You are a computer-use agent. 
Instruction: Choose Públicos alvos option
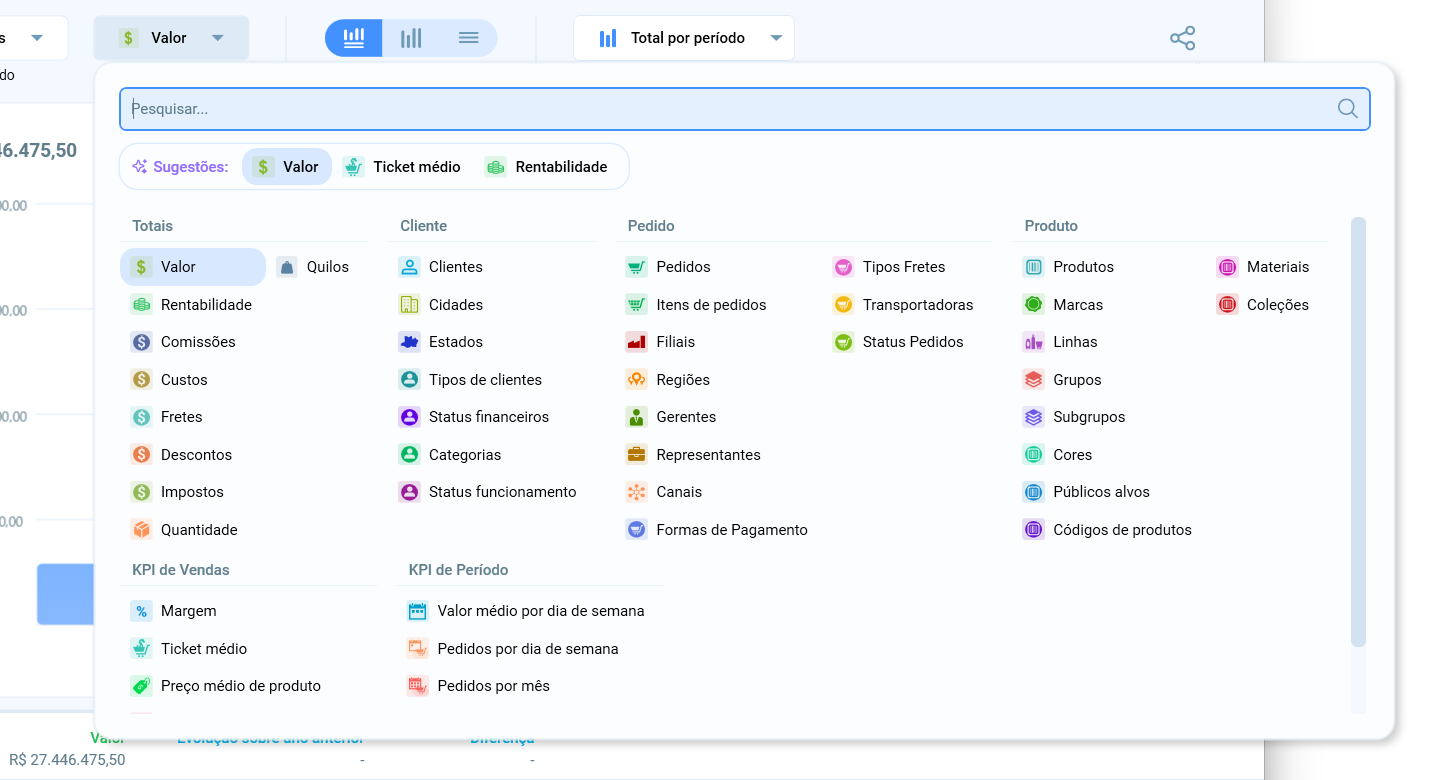coord(1086,492)
